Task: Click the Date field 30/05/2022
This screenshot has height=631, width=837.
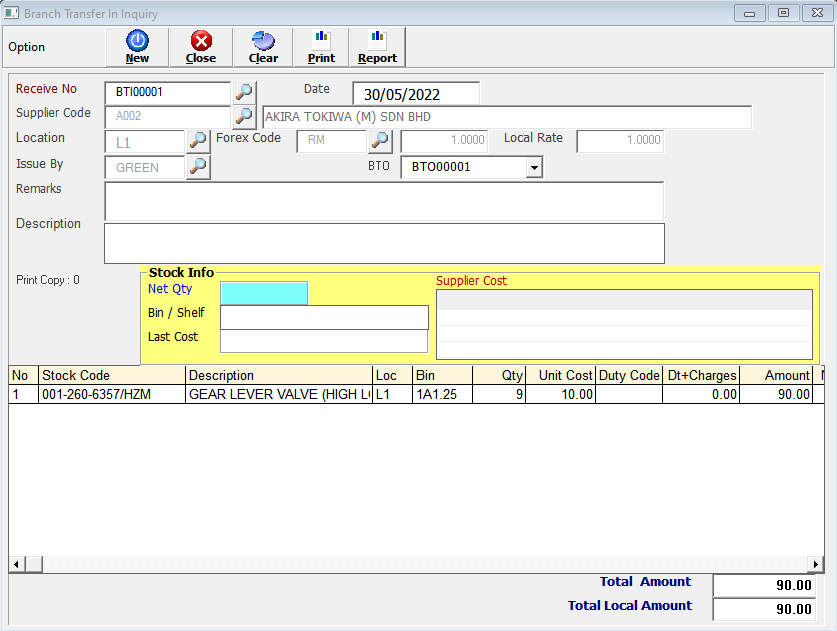Action: tap(416, 94)
